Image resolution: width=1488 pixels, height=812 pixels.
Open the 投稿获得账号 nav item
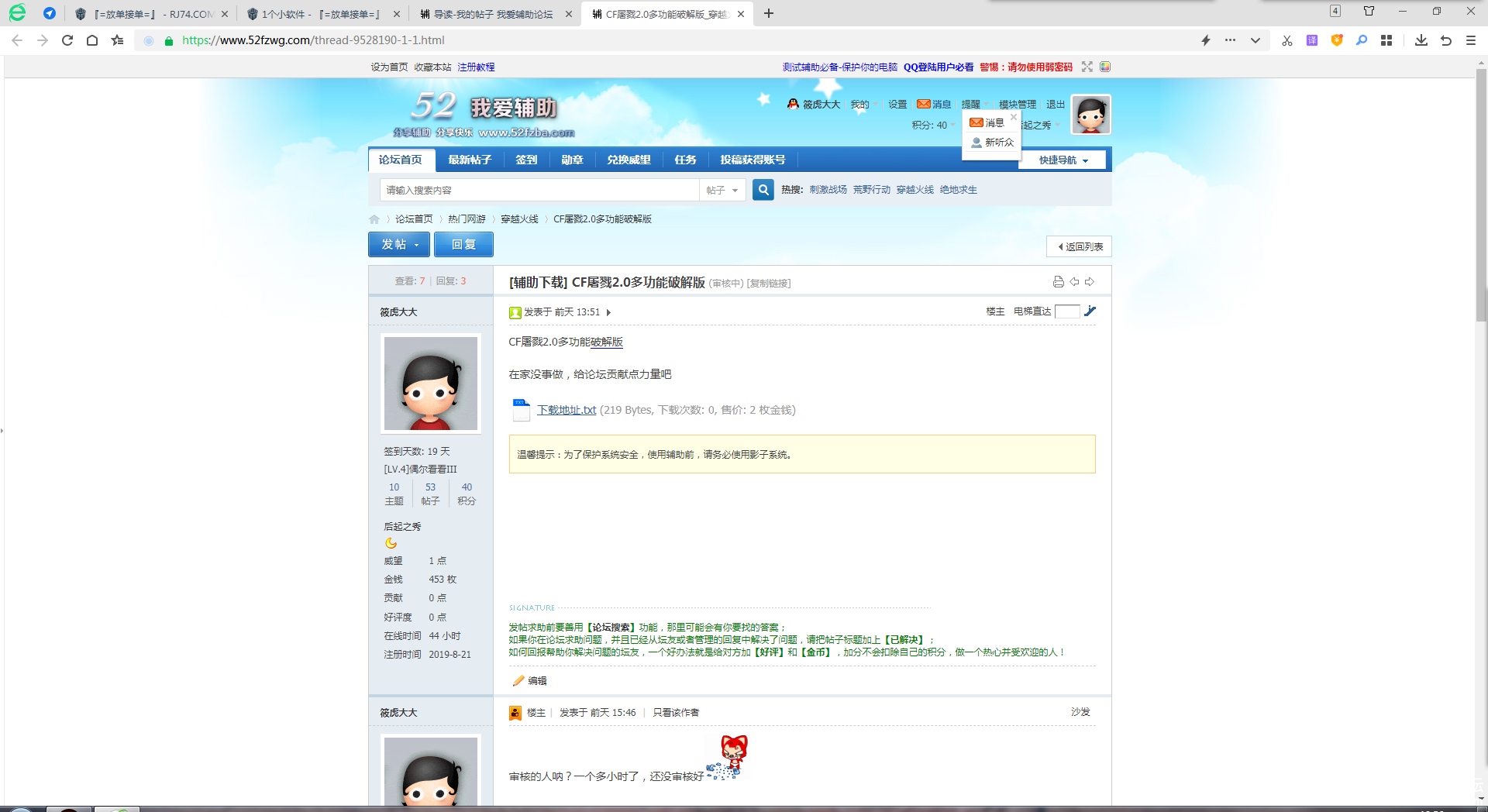[x=753, y=160]
